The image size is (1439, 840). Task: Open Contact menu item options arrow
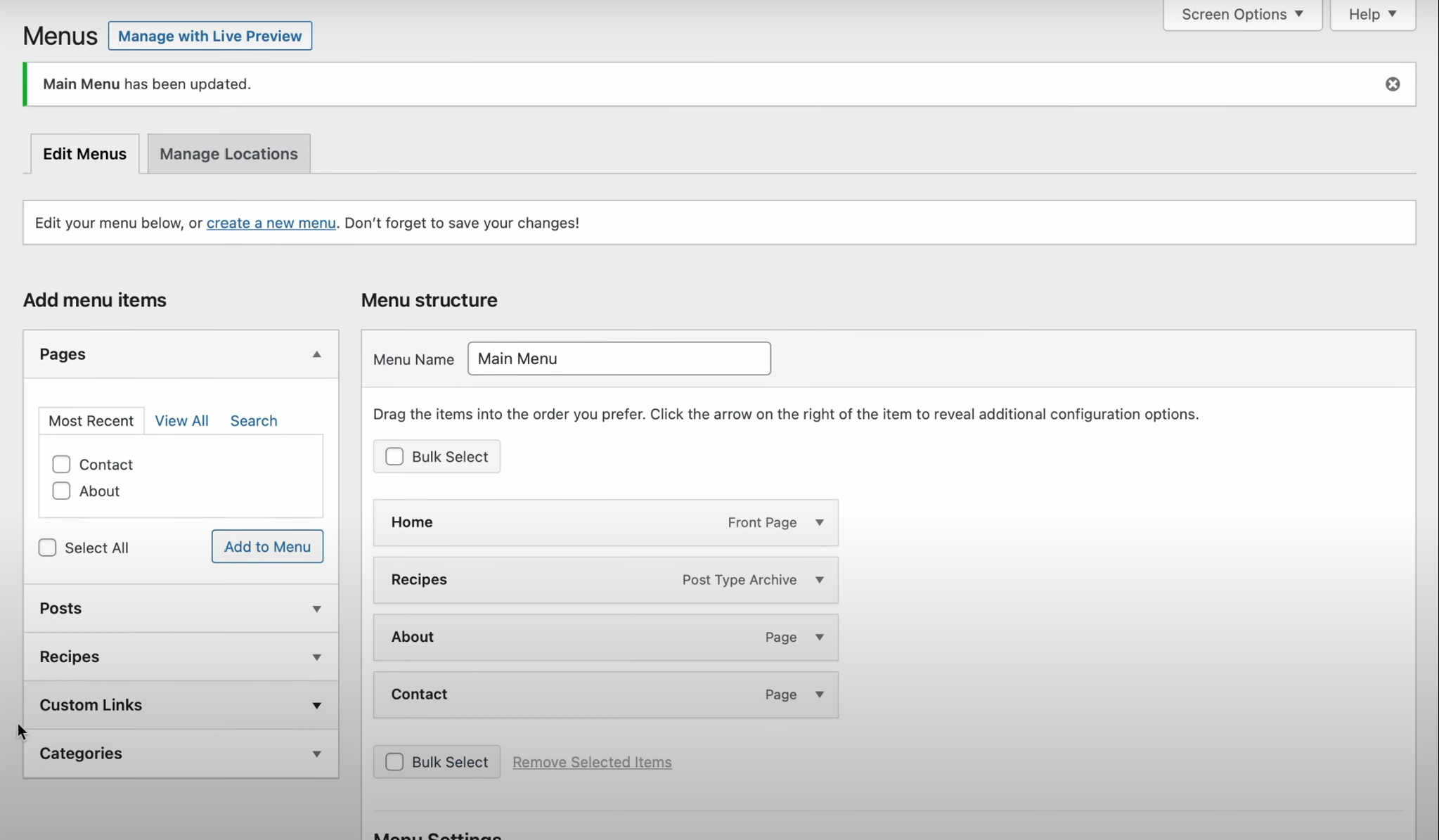click(x=819, y=694)
